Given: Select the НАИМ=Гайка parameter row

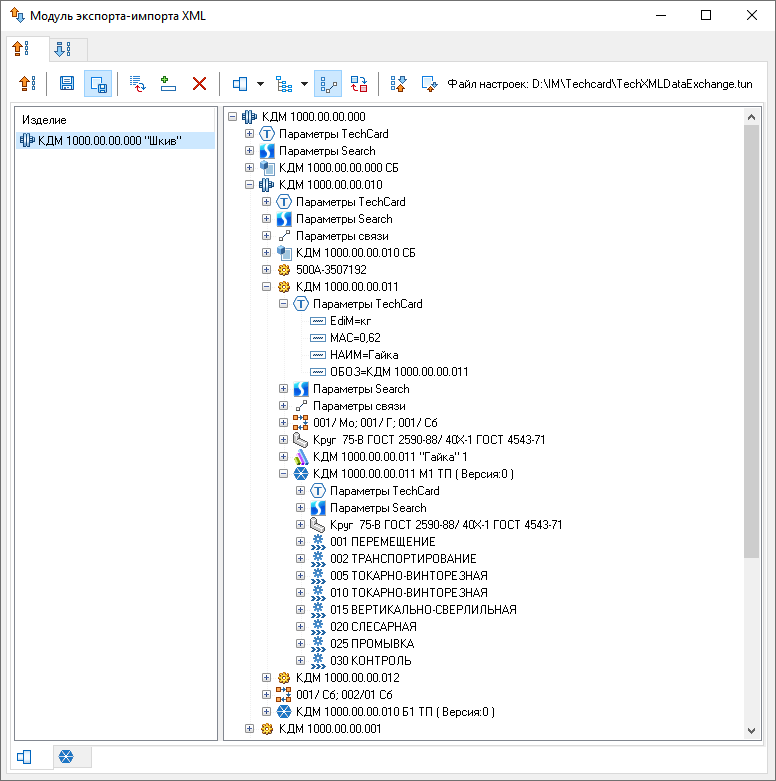Looking at the screenshot, I should 364,355.
